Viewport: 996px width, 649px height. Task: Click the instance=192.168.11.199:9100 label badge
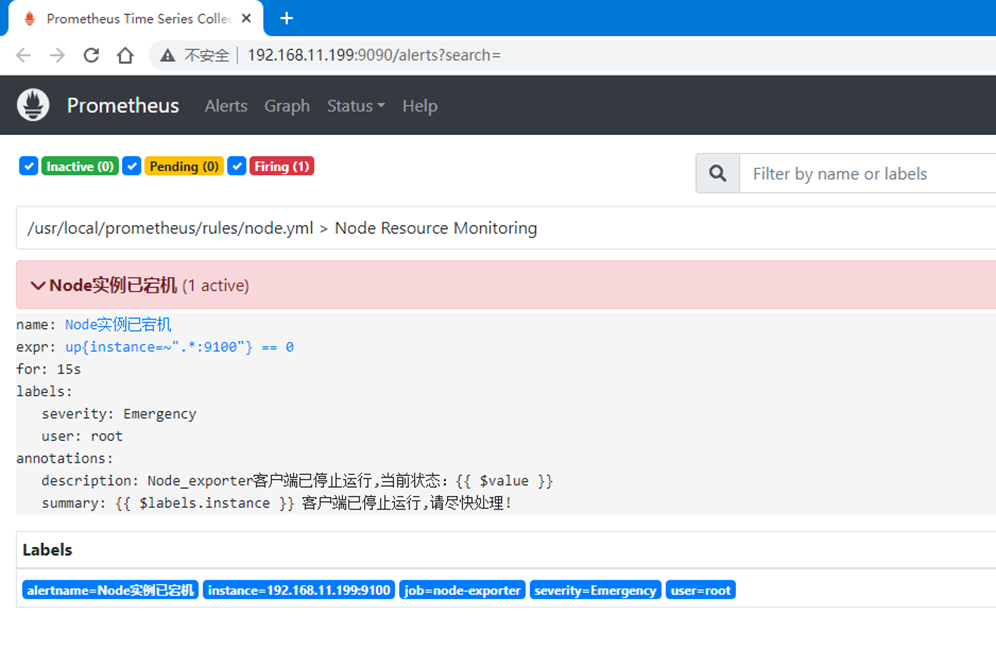pos(299,590)
